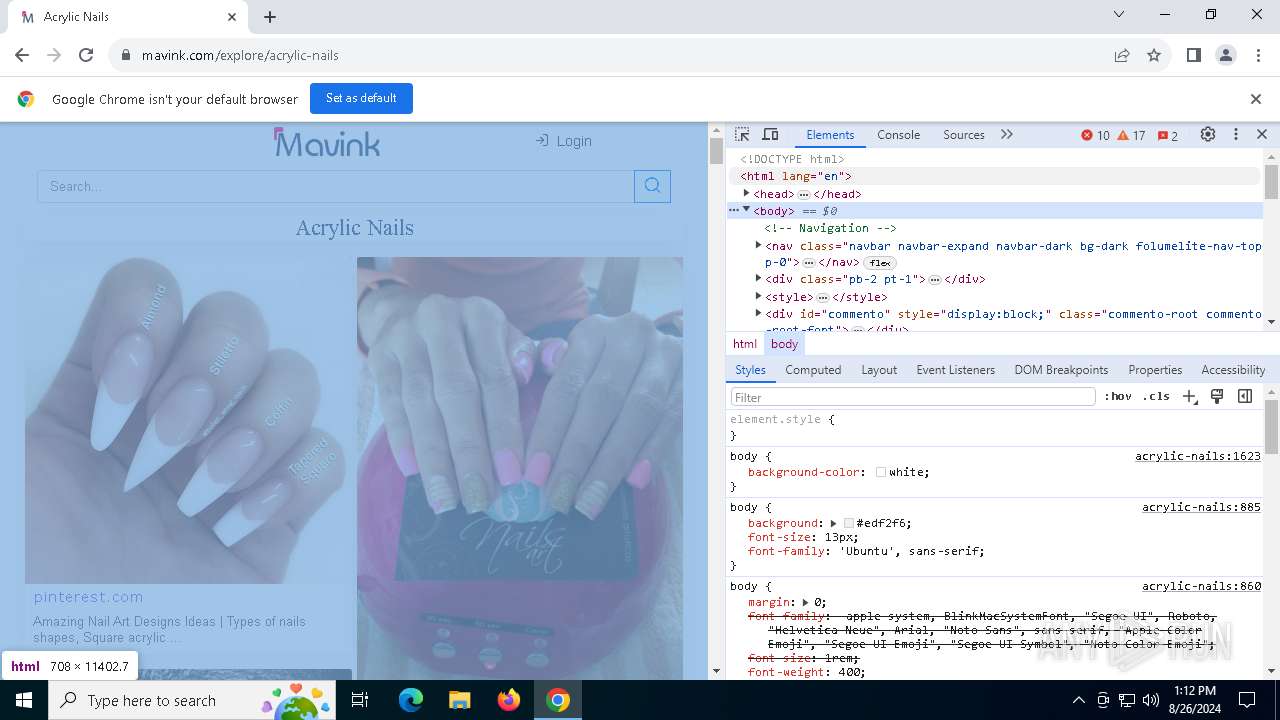Expand the div pb-2 pt-1 node
1280x720 pixels.
[x=758, y=279]
